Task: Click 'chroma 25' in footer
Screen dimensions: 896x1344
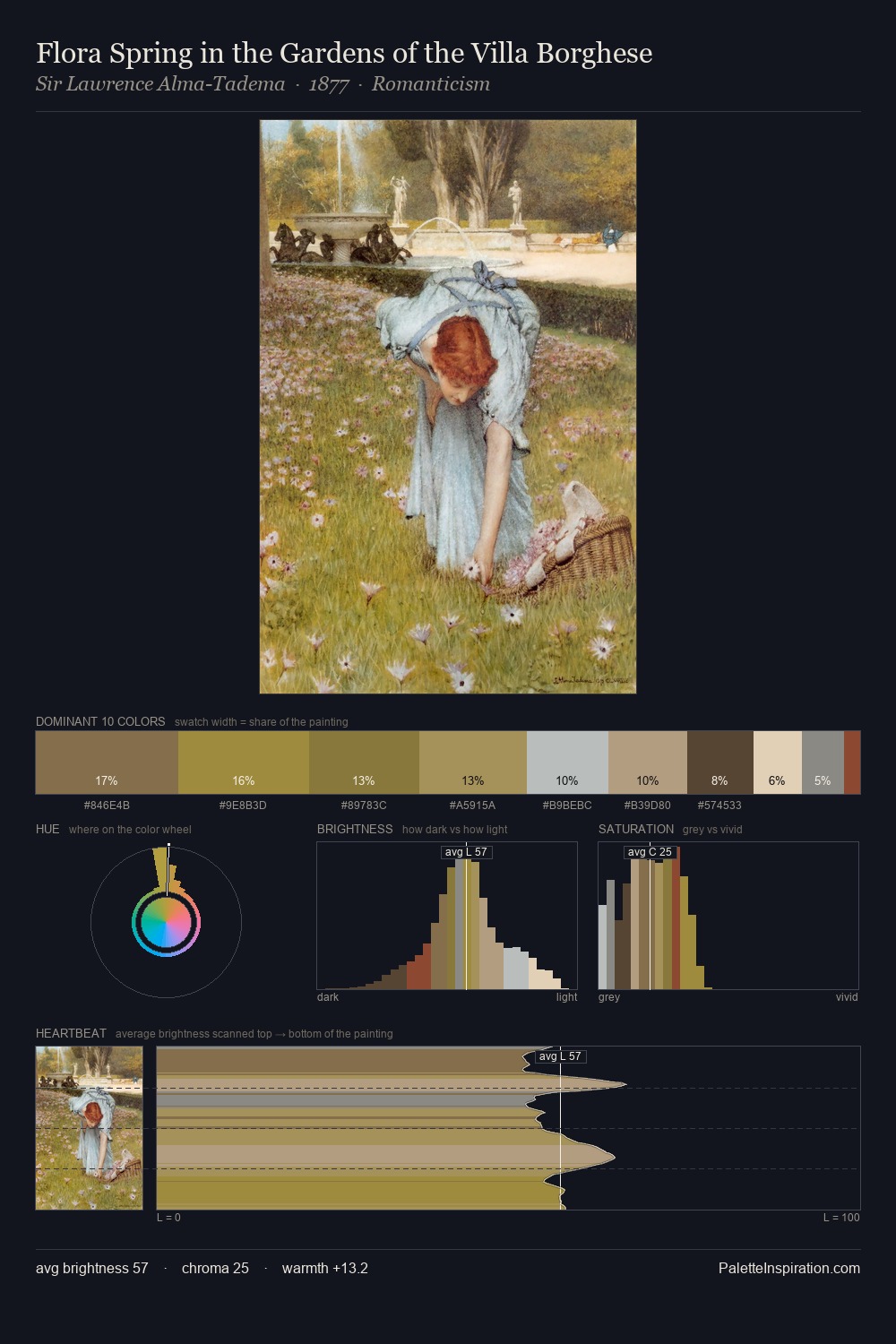Action: tap(215, 1268)
